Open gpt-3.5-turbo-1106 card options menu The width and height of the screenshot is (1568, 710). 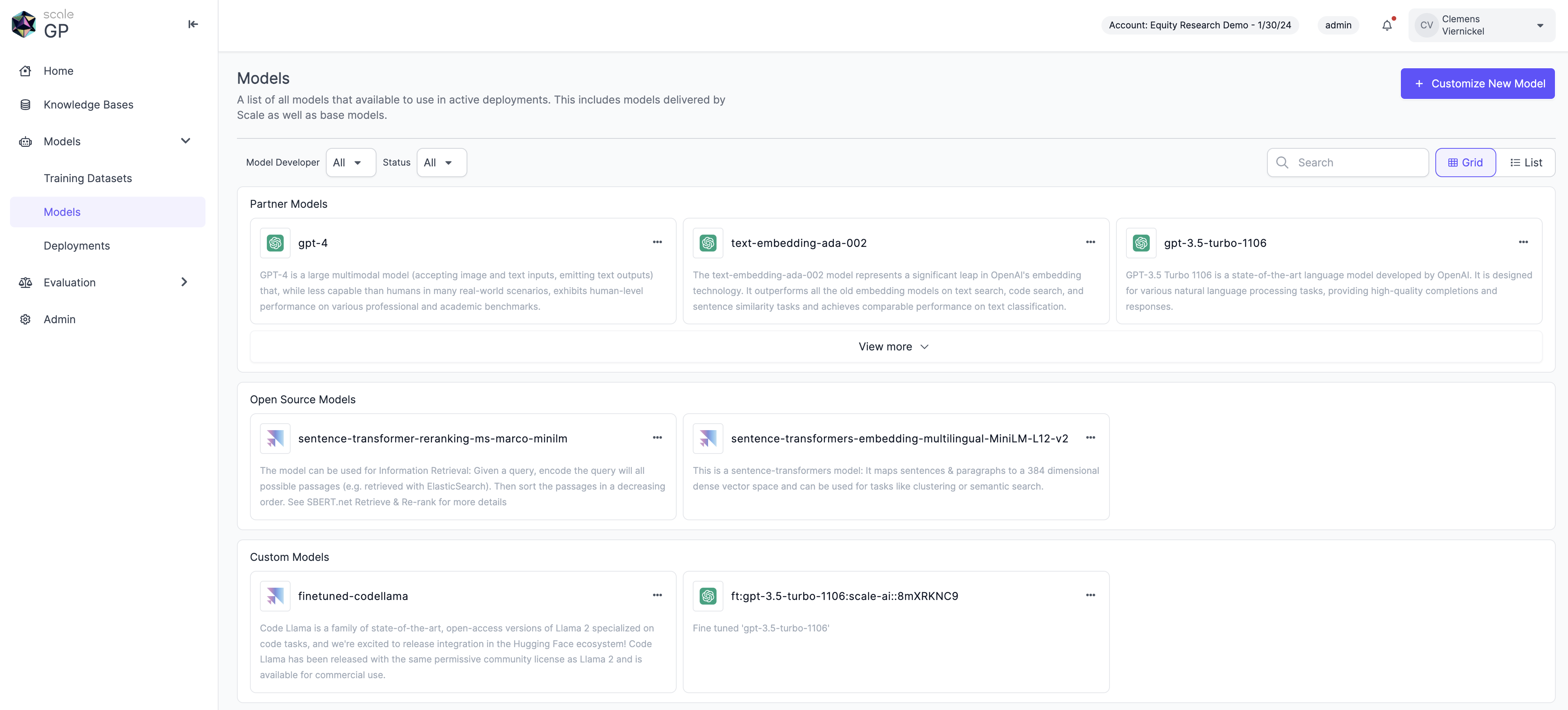click(x=1523, y=242)
